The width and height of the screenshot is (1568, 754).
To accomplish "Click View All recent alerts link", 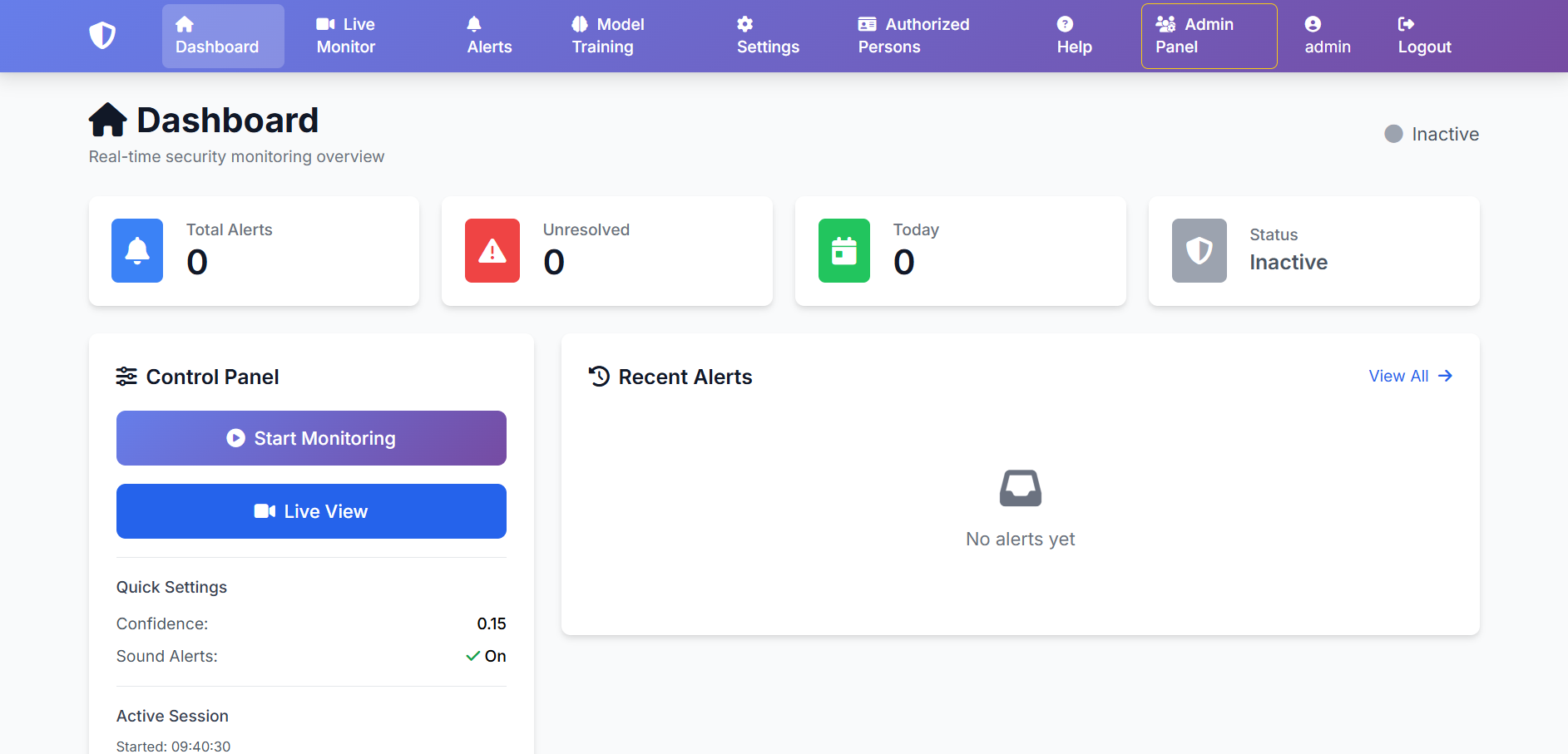I will click(1409, 376).
